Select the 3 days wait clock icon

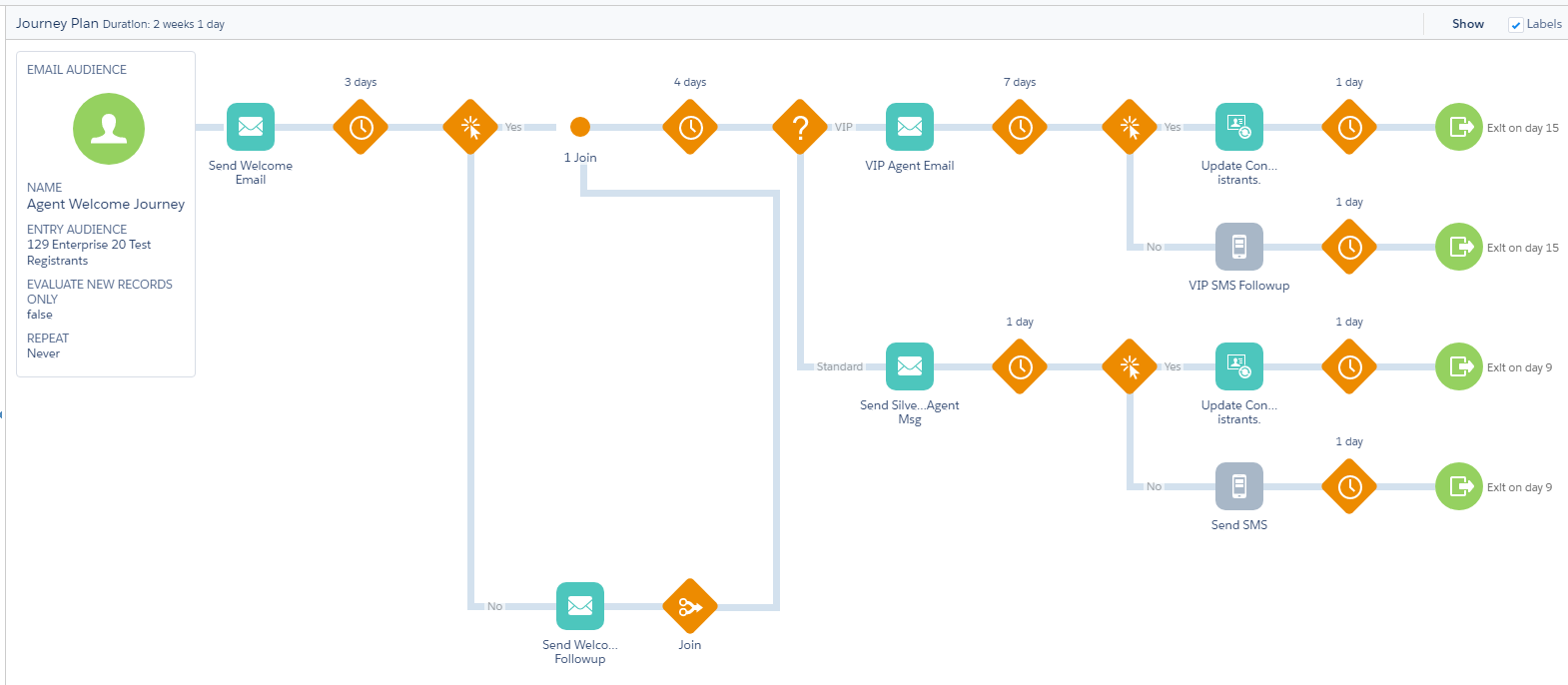(x=361, y=127)
